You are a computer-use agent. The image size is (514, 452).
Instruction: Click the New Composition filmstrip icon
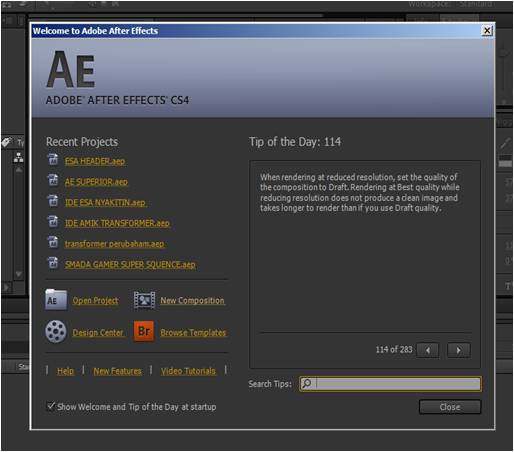144,300
